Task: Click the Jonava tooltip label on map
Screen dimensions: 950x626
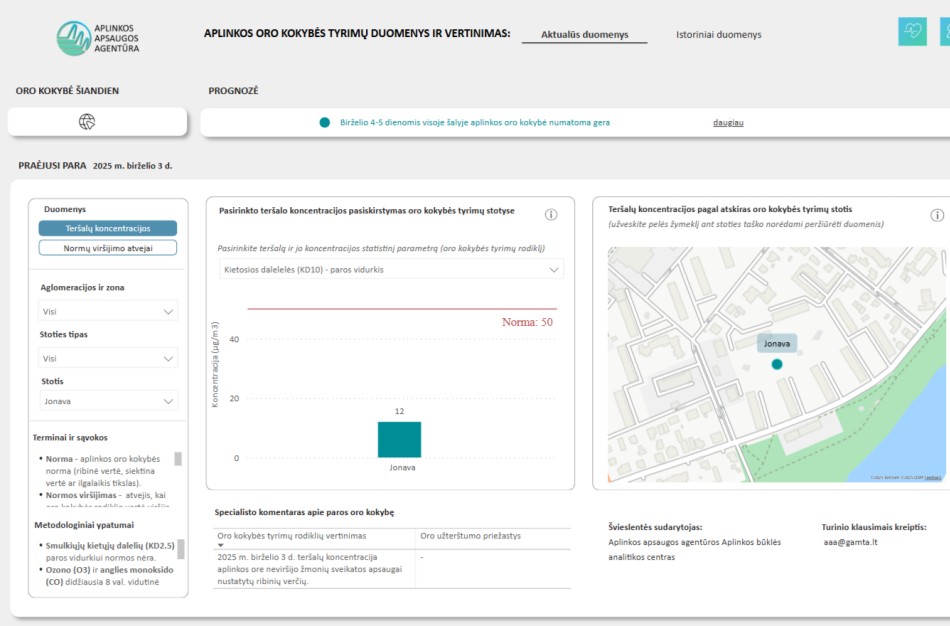Action: (x=777, y=344)
